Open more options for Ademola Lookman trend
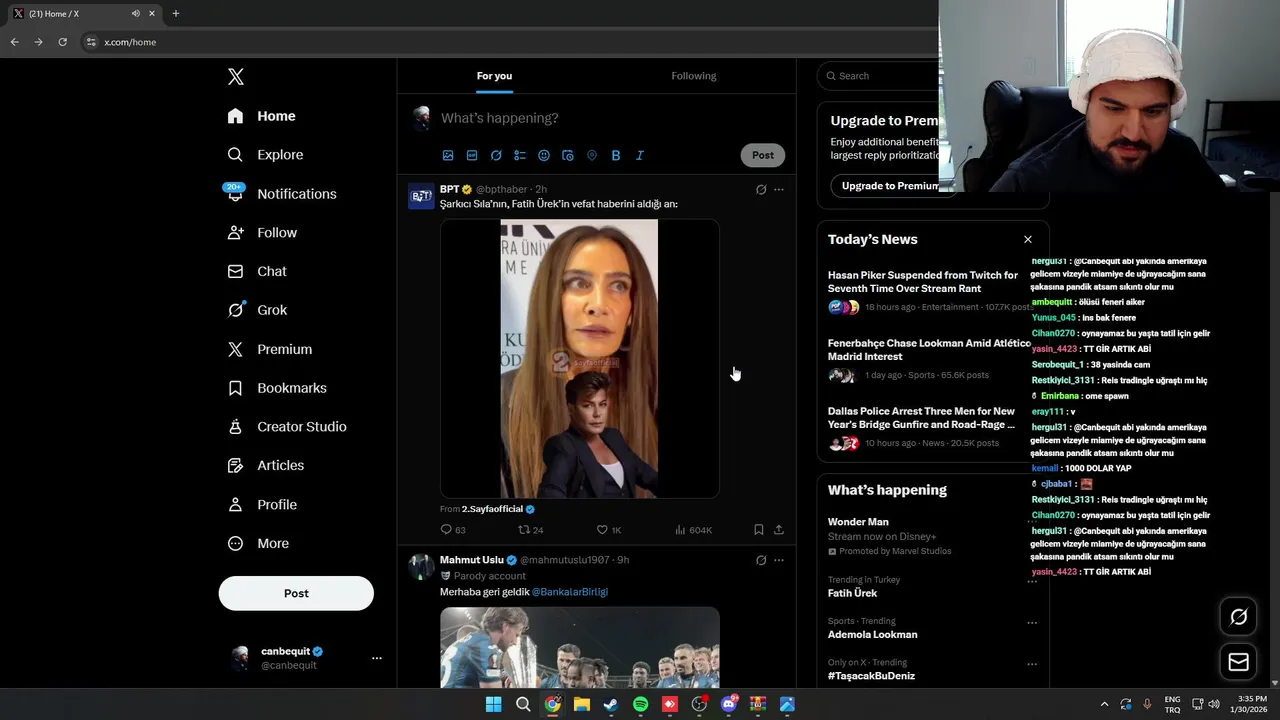Image resolution: width=1280 pixels, height=720 pixels. [1031, 623]
